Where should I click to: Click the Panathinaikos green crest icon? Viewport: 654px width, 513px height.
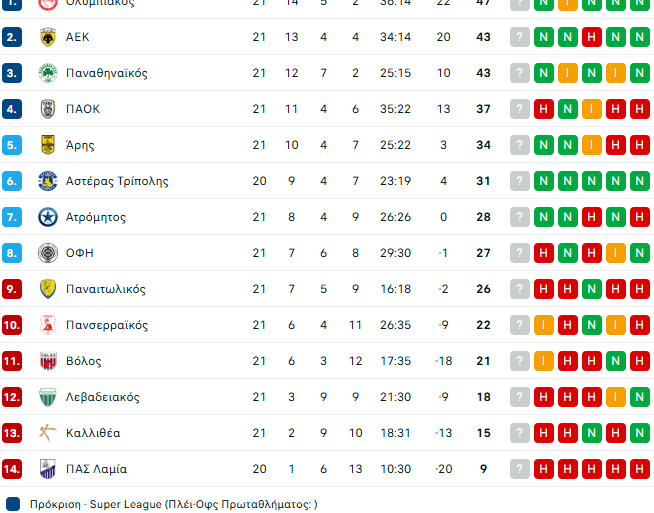click(x=47, y=73)
